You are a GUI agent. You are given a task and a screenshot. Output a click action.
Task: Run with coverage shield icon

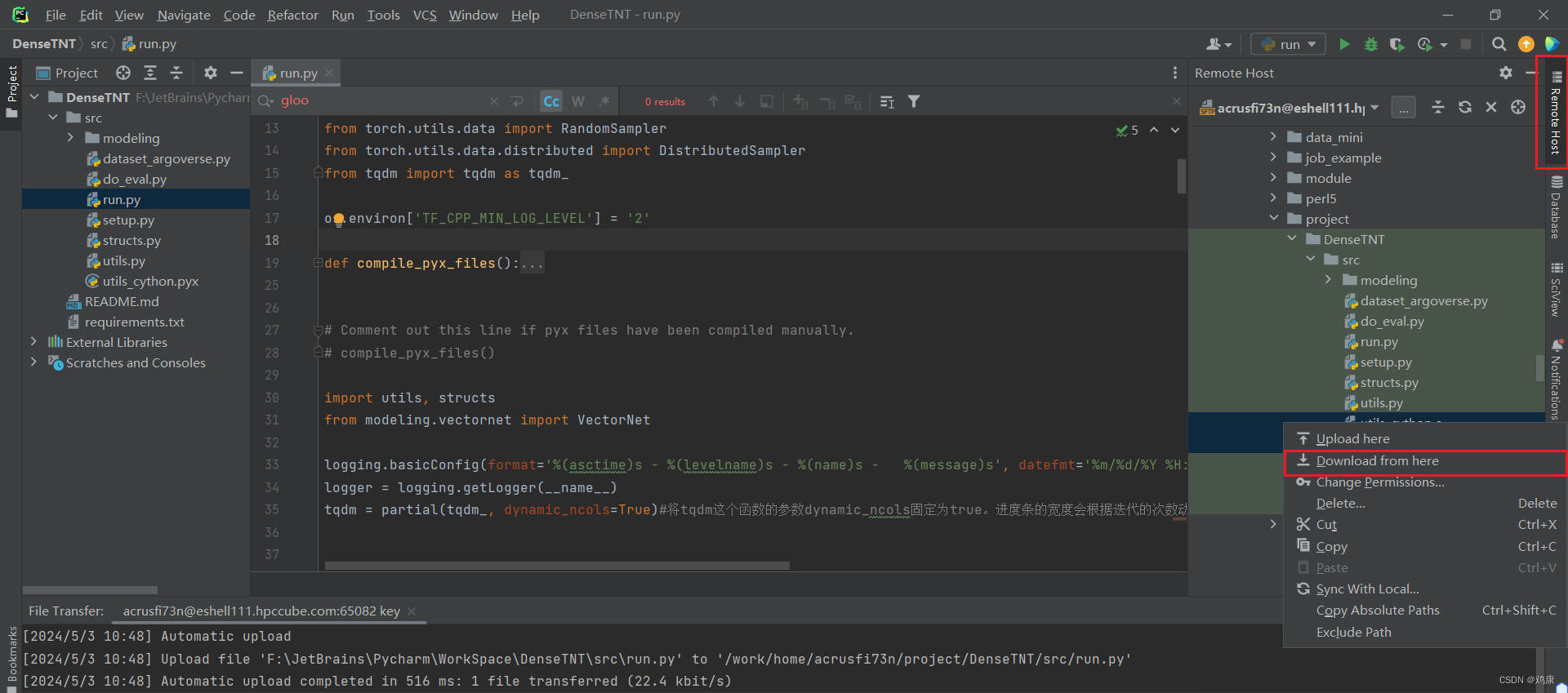click(x=1396, y=44)
